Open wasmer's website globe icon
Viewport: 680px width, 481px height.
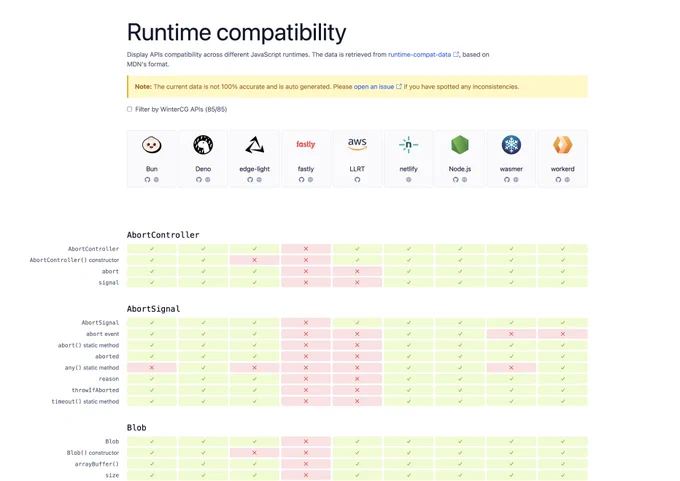tap(516, 180)
